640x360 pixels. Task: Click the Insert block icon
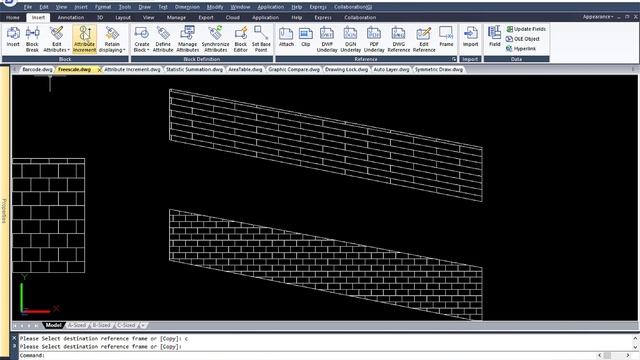pos(13,37)
